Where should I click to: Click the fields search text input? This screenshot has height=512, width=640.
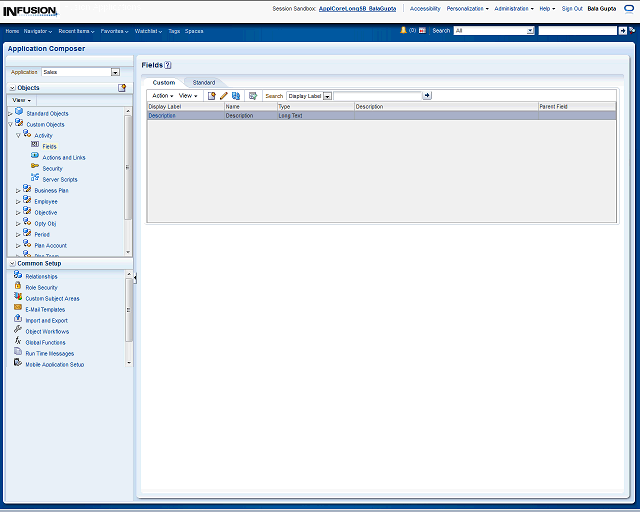(377, 96)
